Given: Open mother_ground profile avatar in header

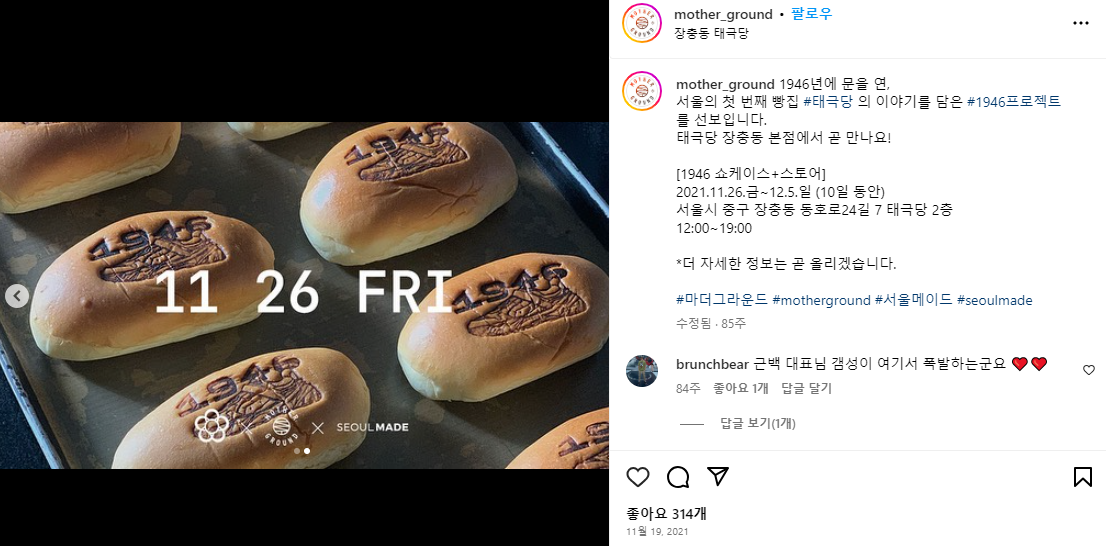Looking at the screenshot, I should coord(642,23).
